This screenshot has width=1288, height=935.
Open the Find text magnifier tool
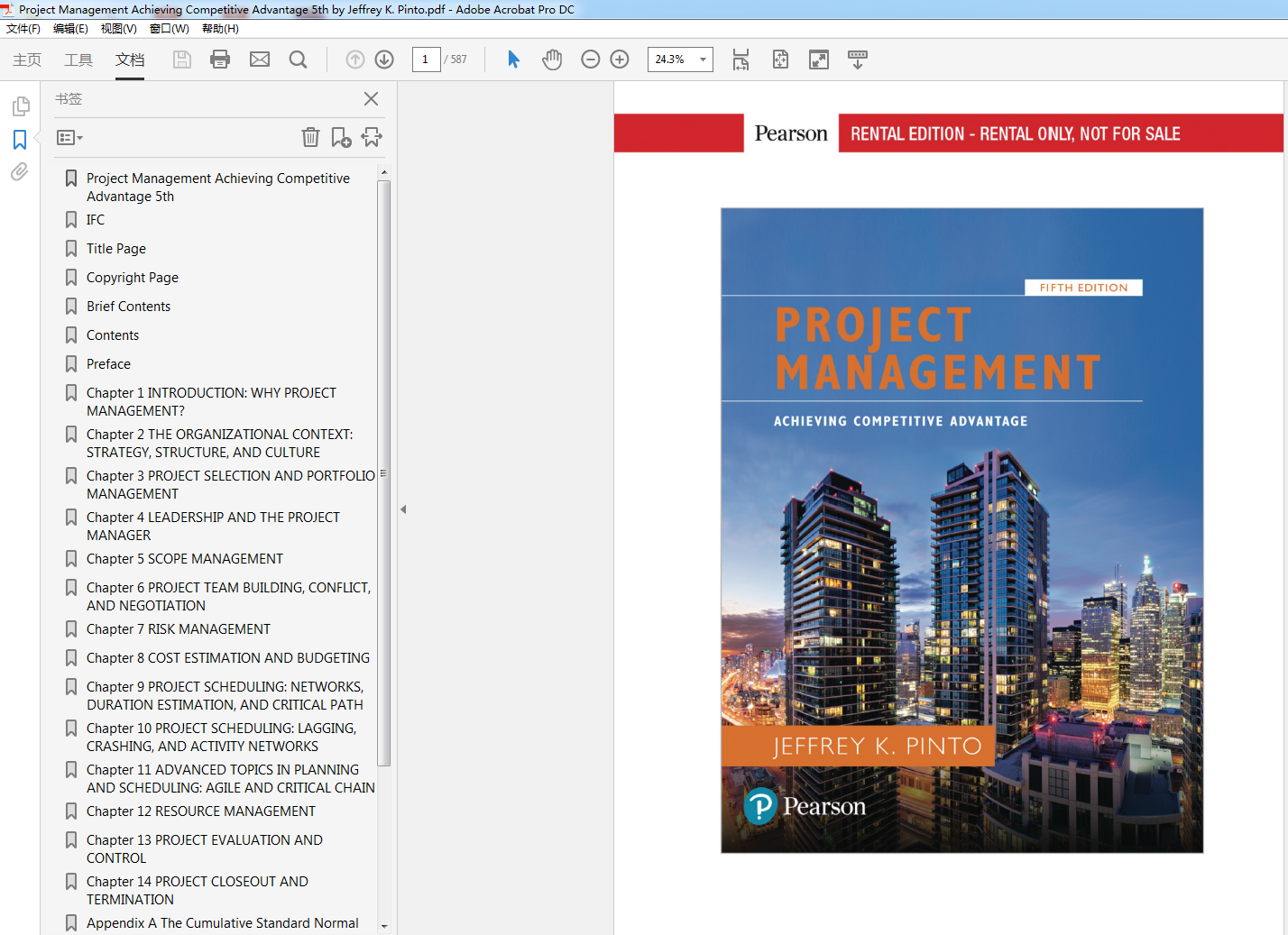[298, 60]
